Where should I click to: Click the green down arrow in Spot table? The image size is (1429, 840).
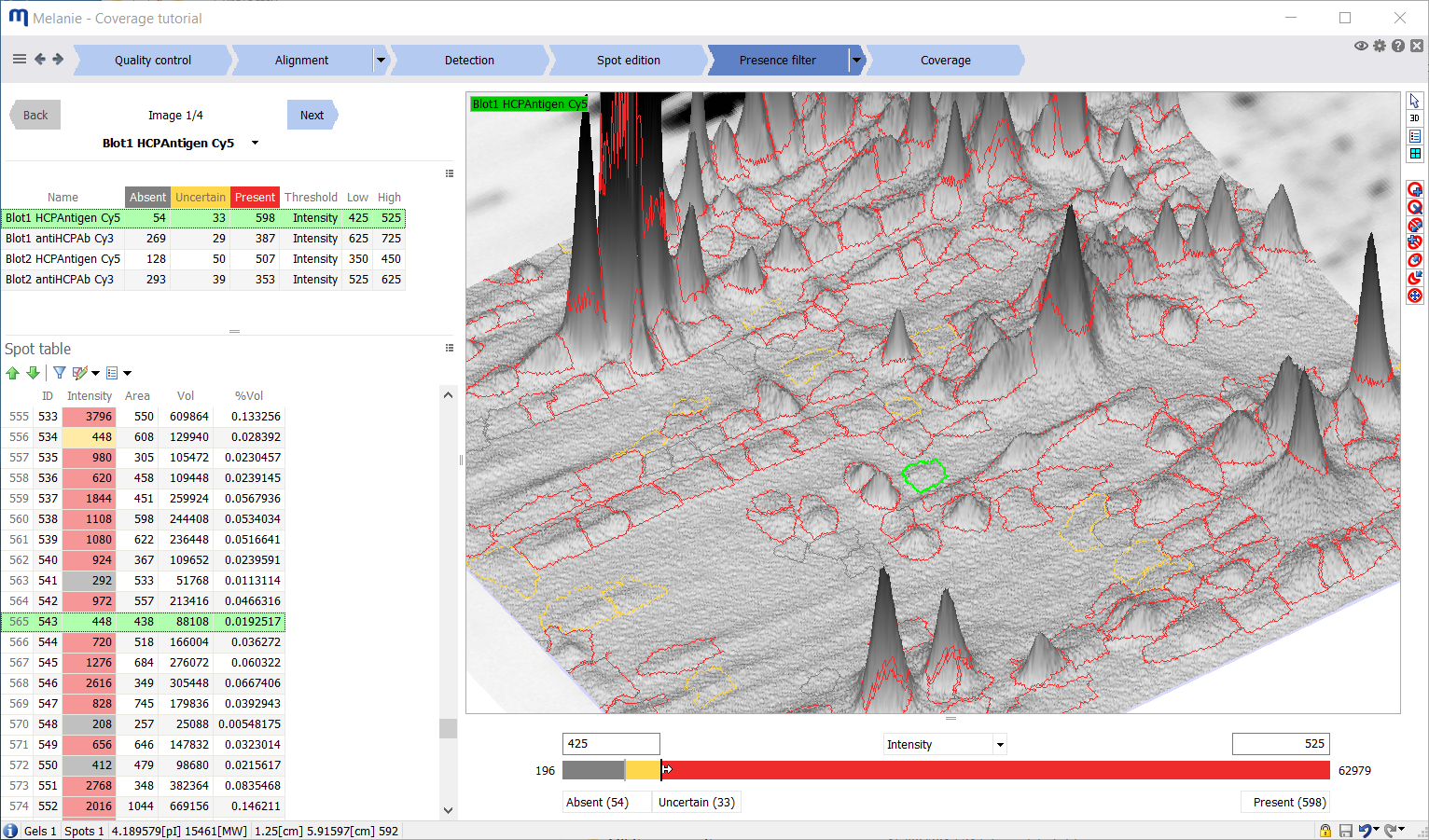click(33, 372)
